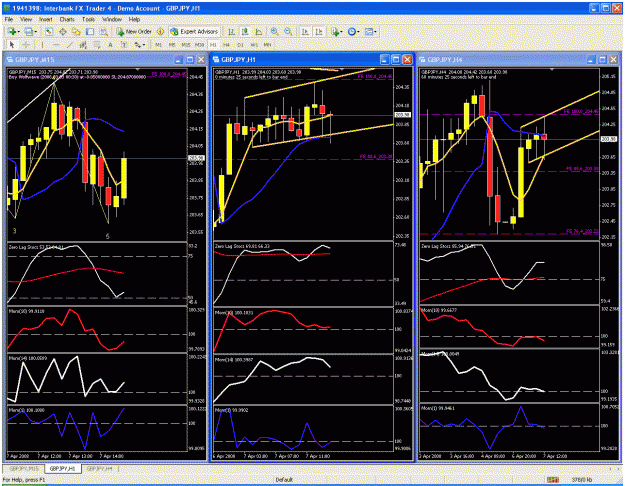Switch to the GBPJPY,M15 bottom tab
The image size is (625, 486).
click(24, 468)
